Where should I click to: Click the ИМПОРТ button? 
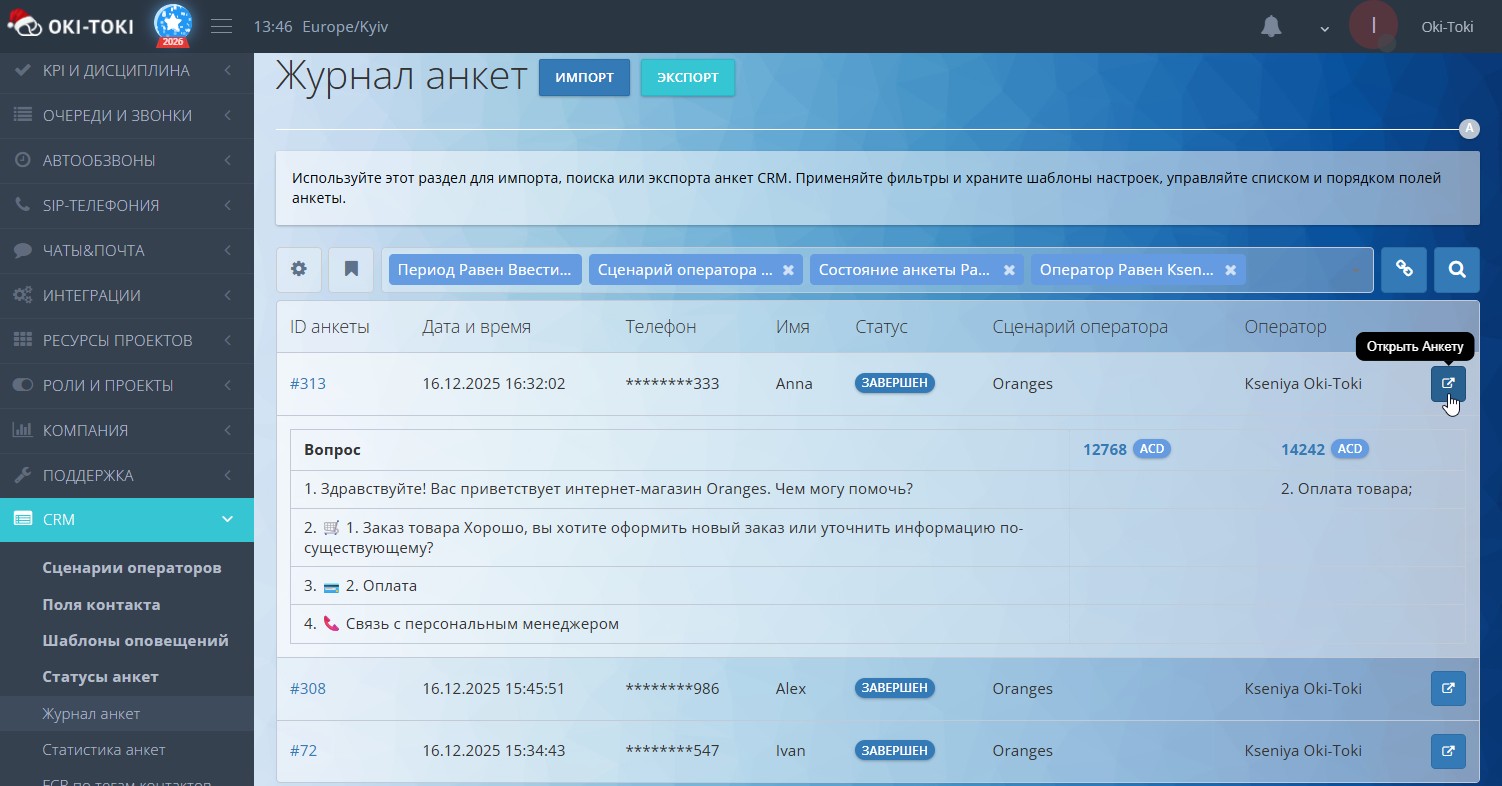[x=584, y=77]
